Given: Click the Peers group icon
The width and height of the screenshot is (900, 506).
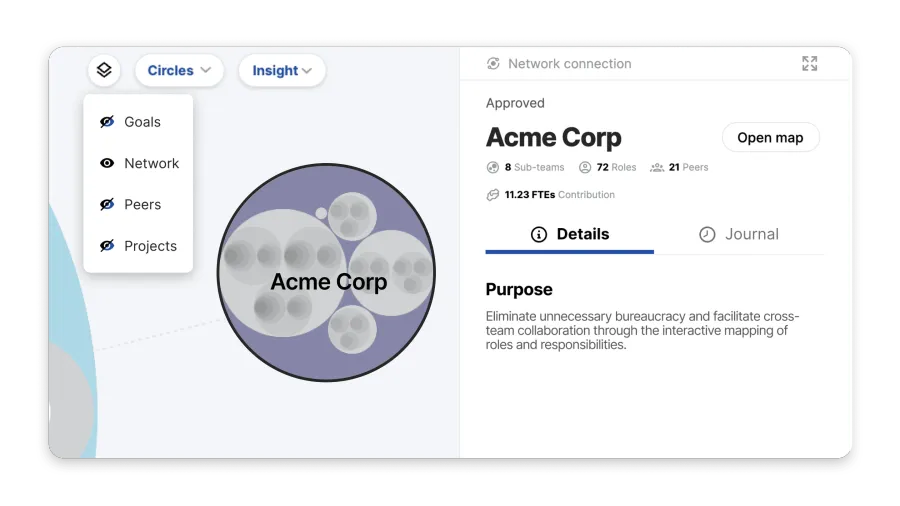Looking at the screenshot, I should pos(657,167).
